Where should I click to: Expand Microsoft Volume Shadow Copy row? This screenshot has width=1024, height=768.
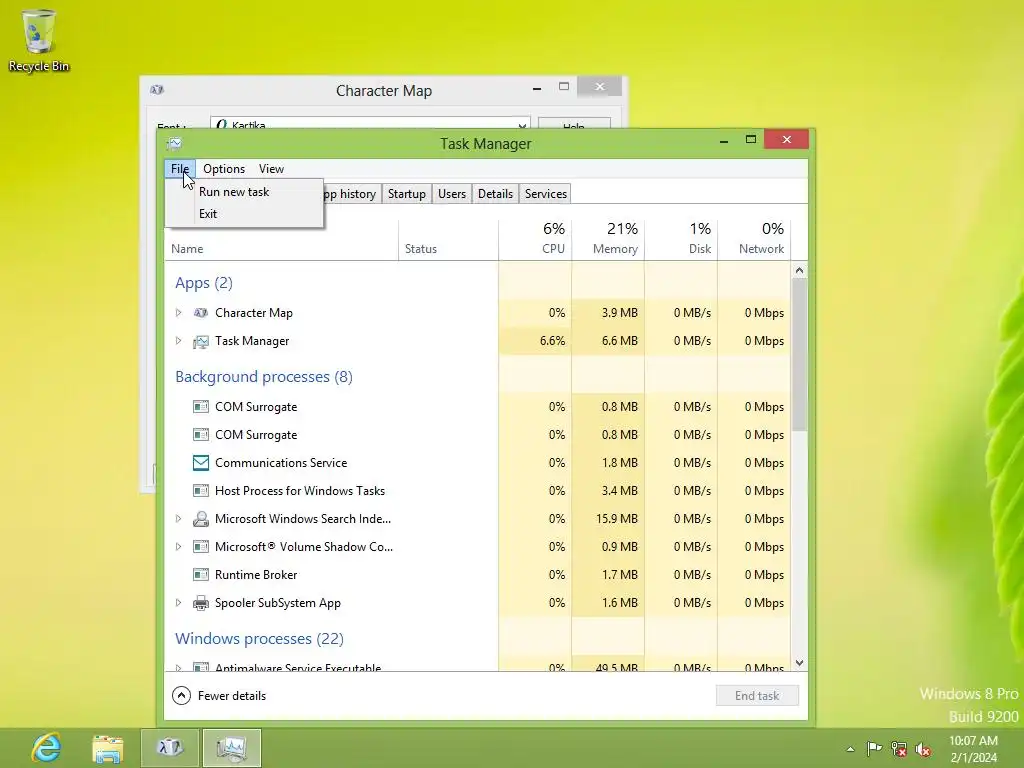178,547
